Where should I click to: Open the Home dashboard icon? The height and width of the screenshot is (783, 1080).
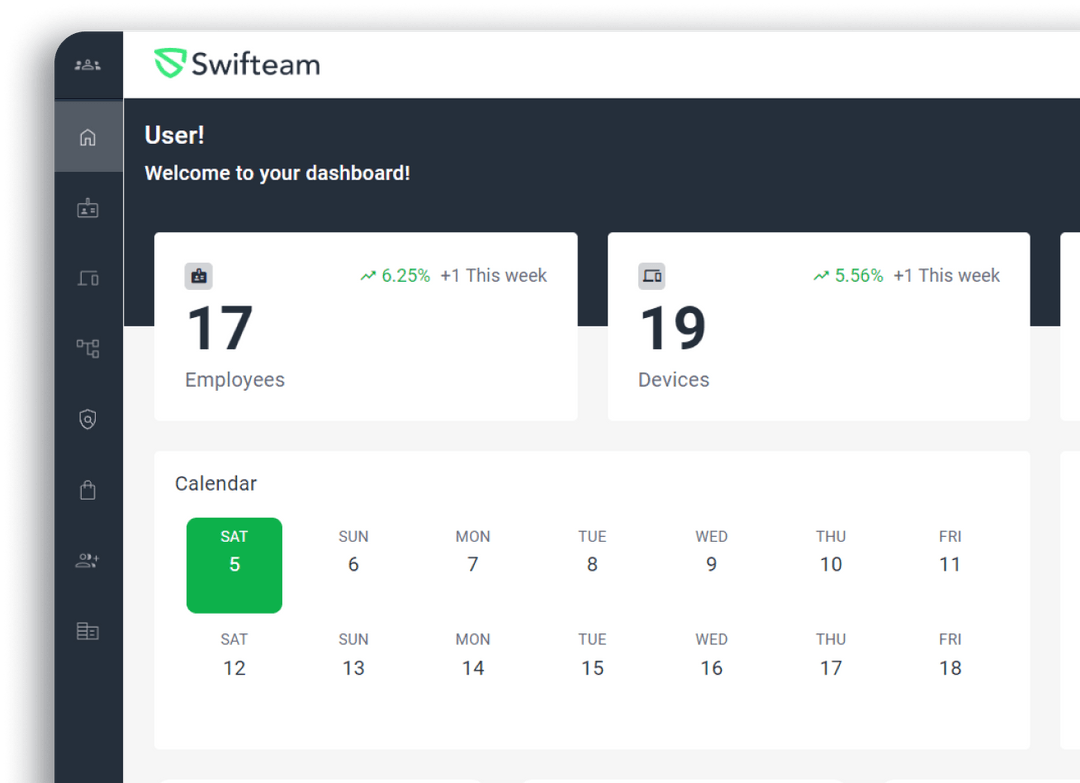click(x=88, y=137)
